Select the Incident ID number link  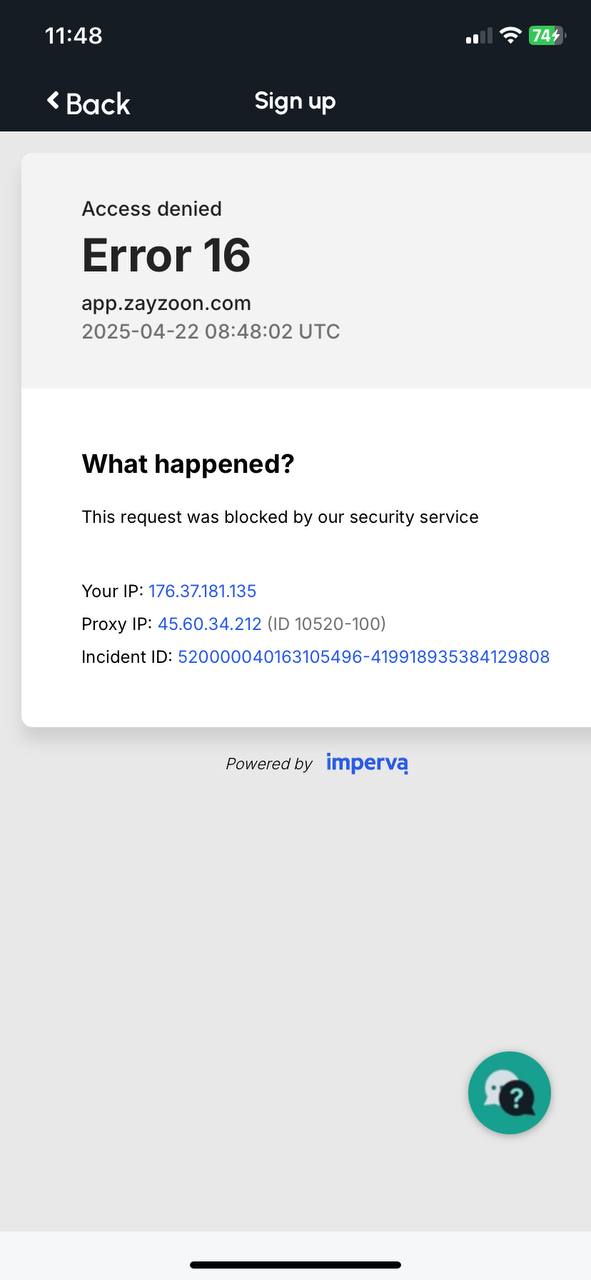(x=364, y=657)
